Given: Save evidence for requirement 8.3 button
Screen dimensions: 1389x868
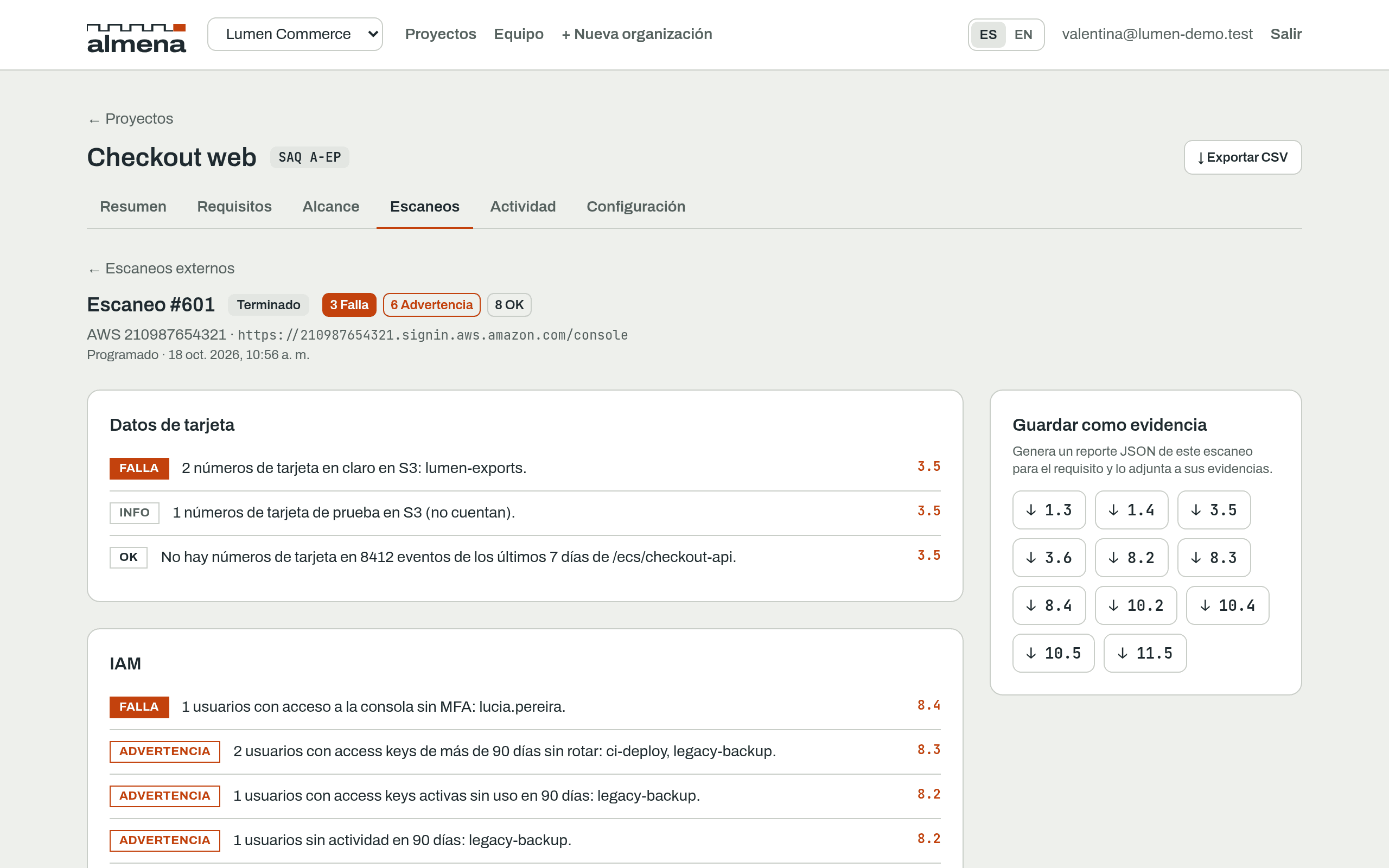Looking at the screenshot, I should pos(1214,558).
